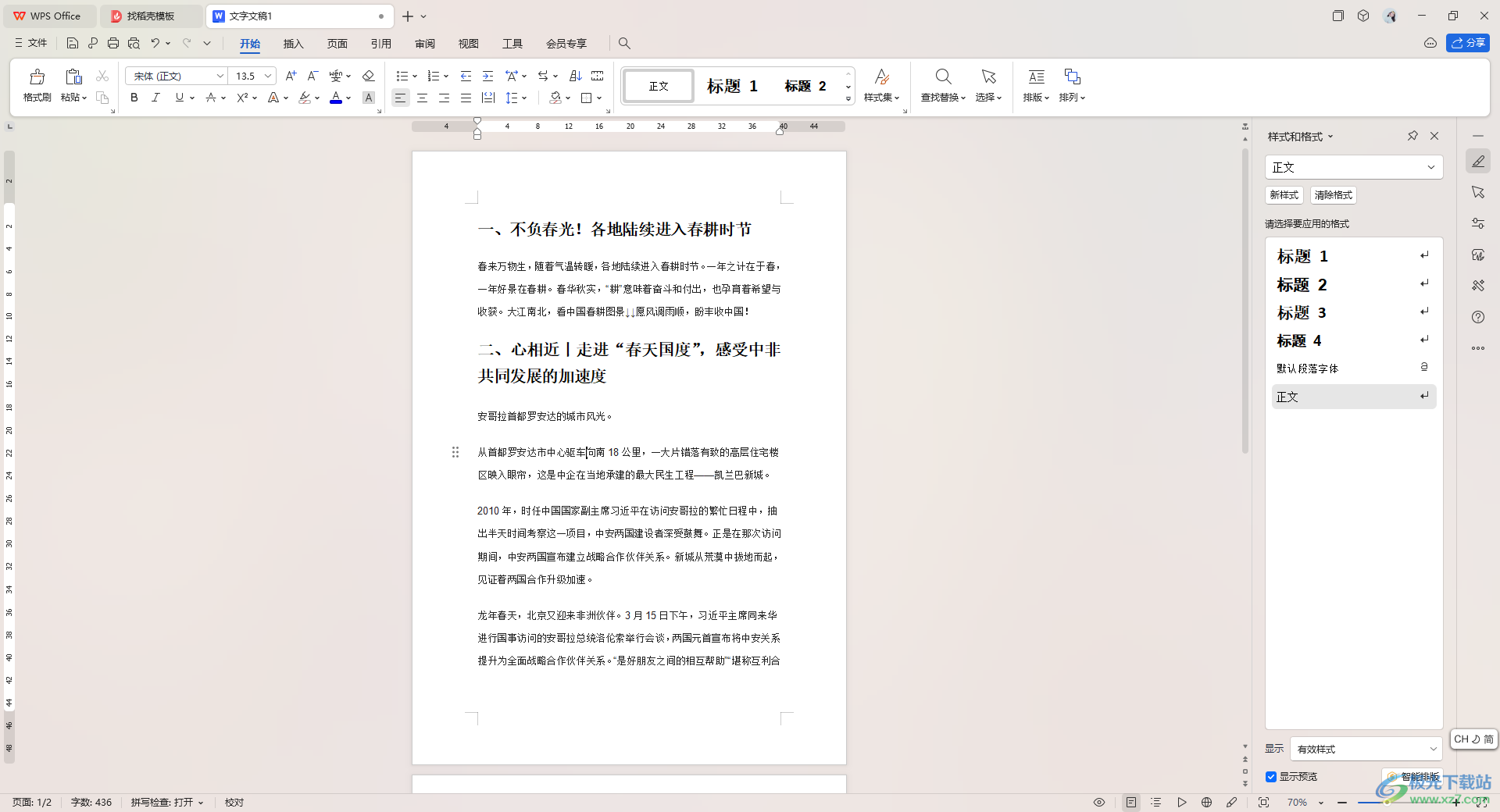This screenshot has height=812, width=1500.
Task: Click the outline view icon in the status bar
Action: click(x=1156, y=802)
